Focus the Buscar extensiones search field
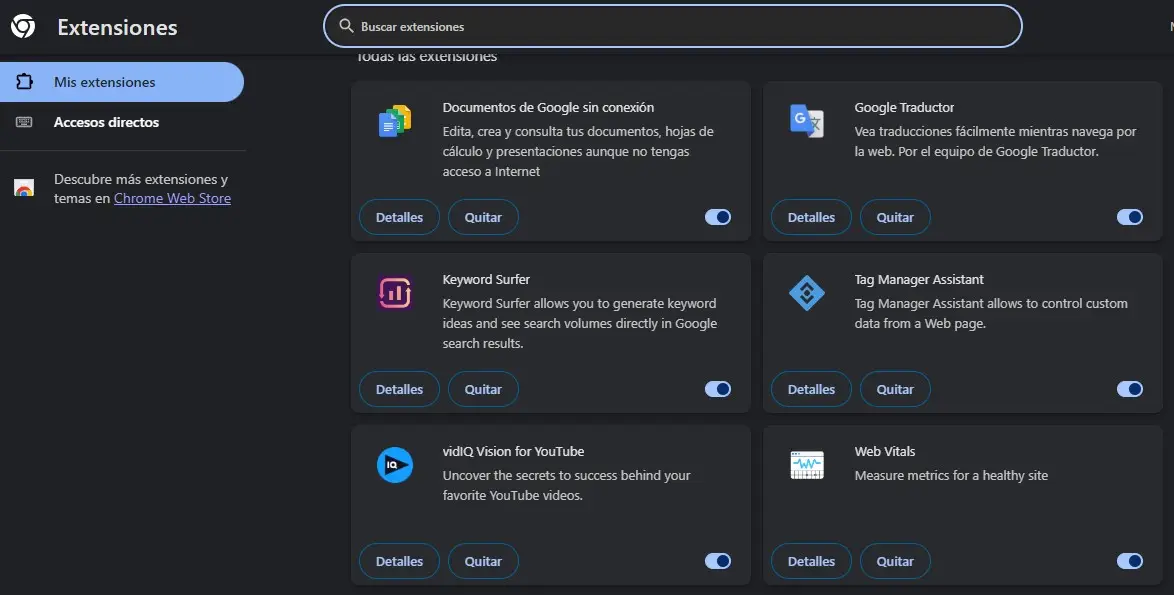The image size is (1174, 595). [x=672, y=26]
